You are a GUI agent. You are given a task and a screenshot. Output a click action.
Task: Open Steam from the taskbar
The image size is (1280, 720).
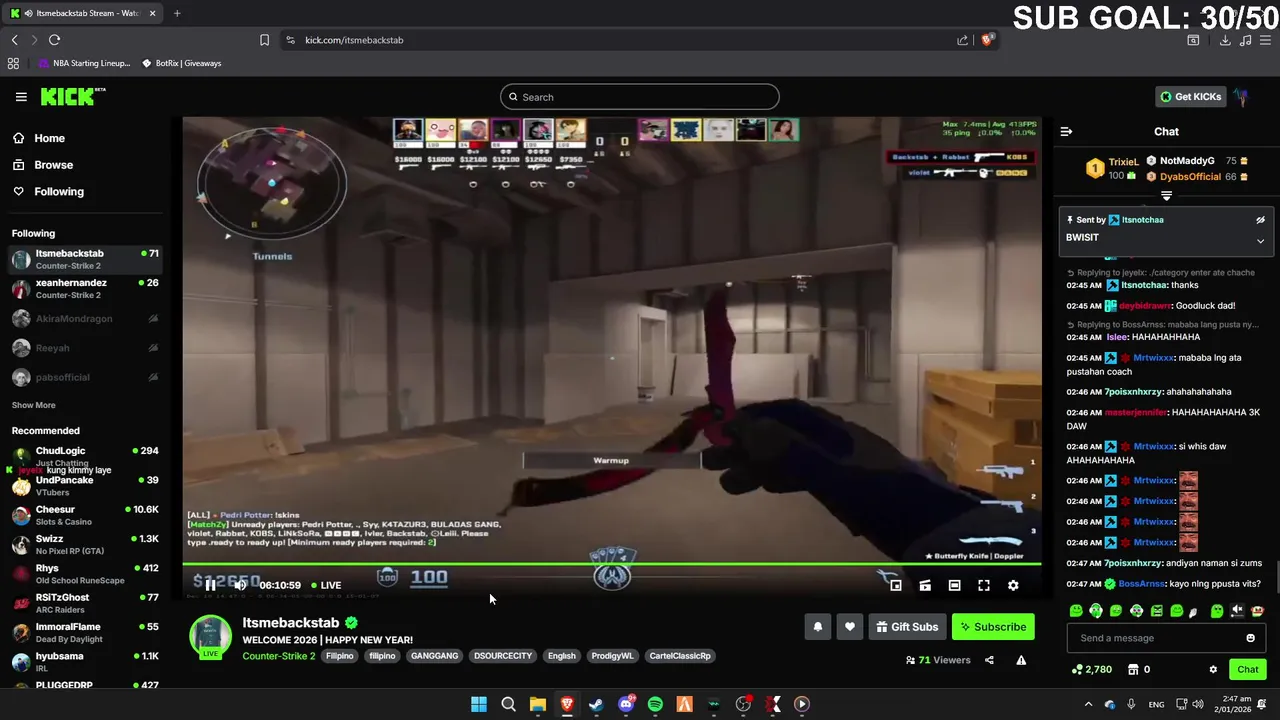[596, 704]
